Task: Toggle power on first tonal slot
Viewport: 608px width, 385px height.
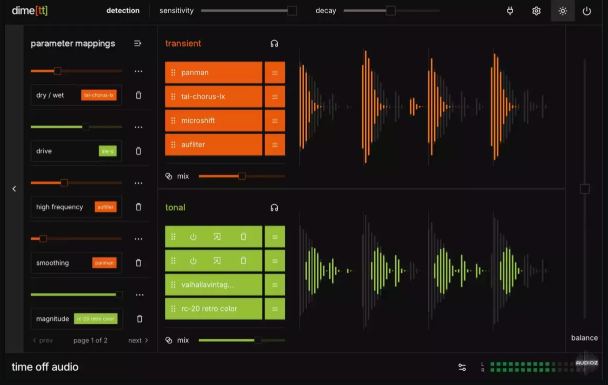Action: point(193,237)
